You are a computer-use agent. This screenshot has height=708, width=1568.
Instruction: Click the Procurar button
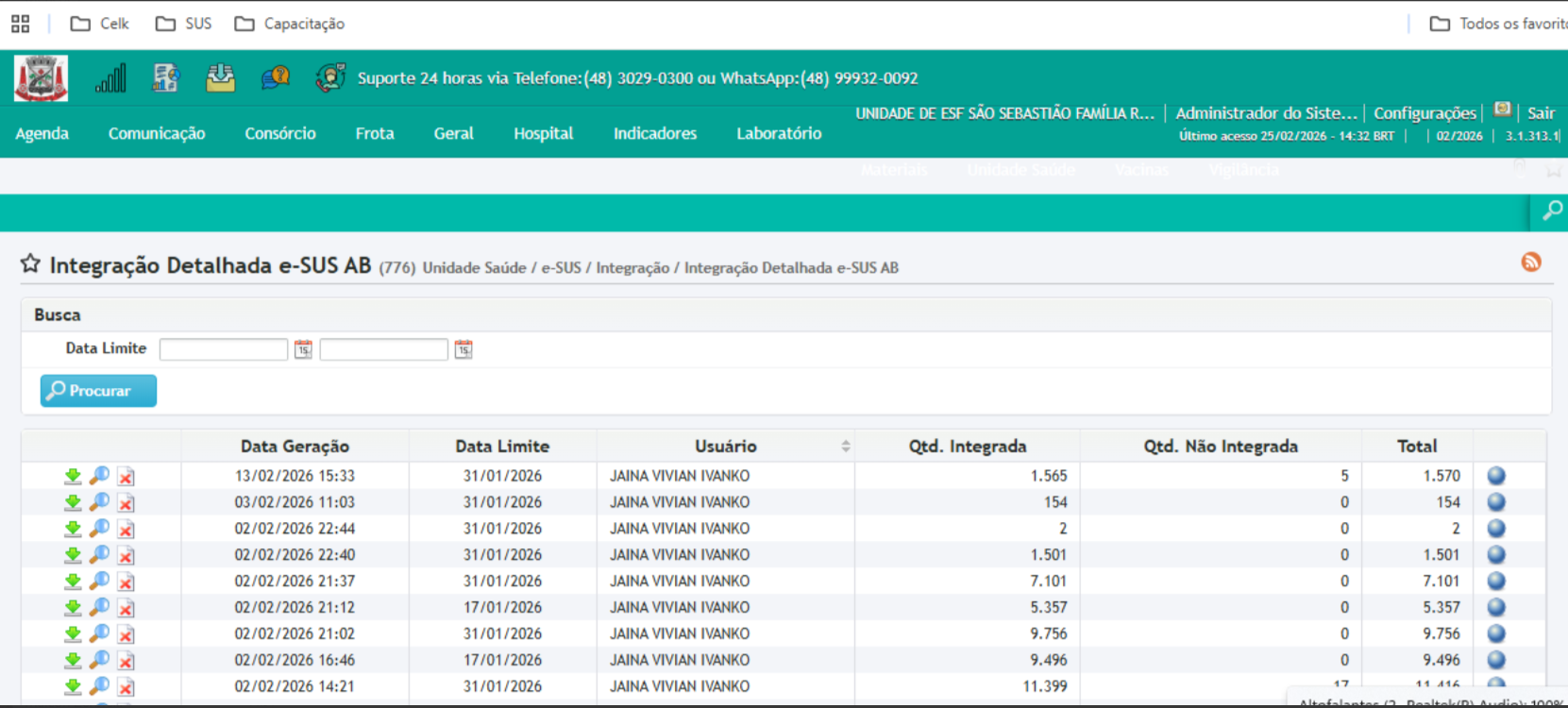click(98, 391)
